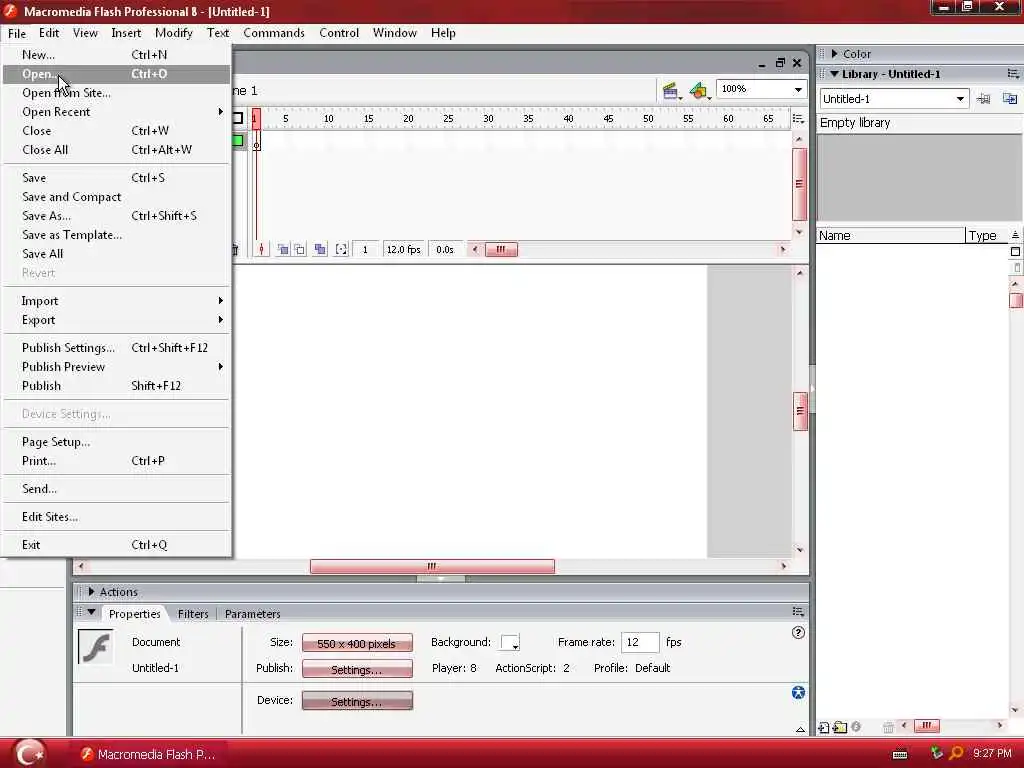Screen dimensions: 1024x768
Task: Click the Library Type column header
Action: pyautogui.click(x=987, y=236)
